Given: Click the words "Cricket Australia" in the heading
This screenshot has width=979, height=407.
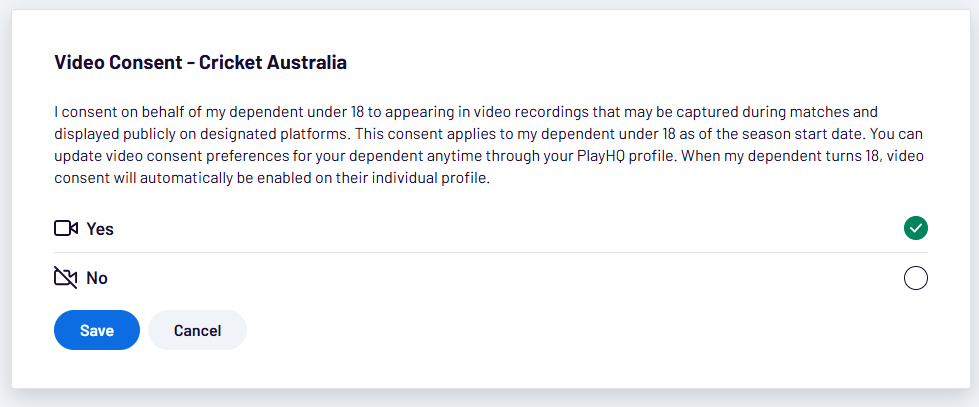Looking at the screenshot, I should pos(273,63).
